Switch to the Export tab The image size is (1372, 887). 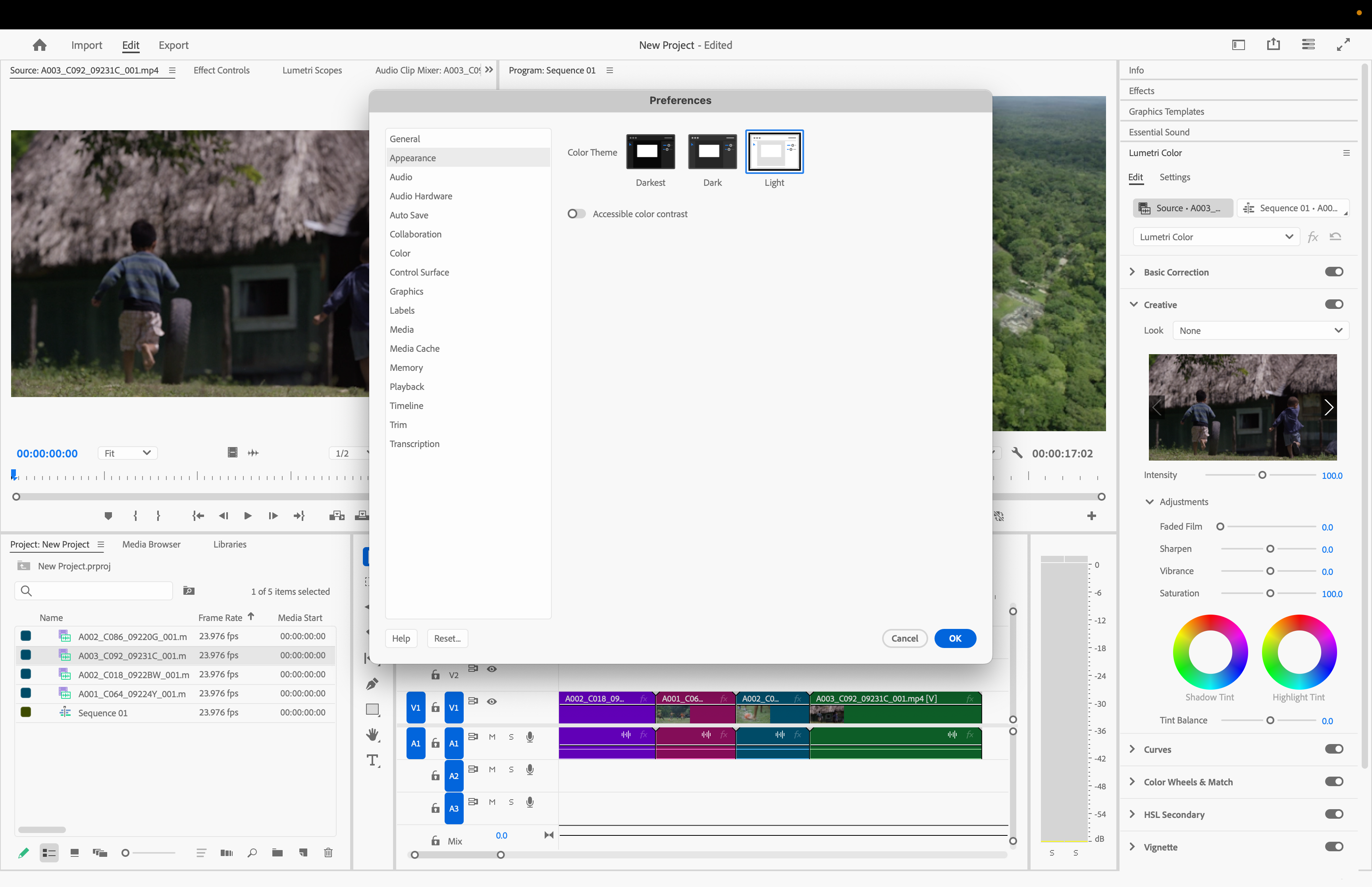tap(173, 45)
